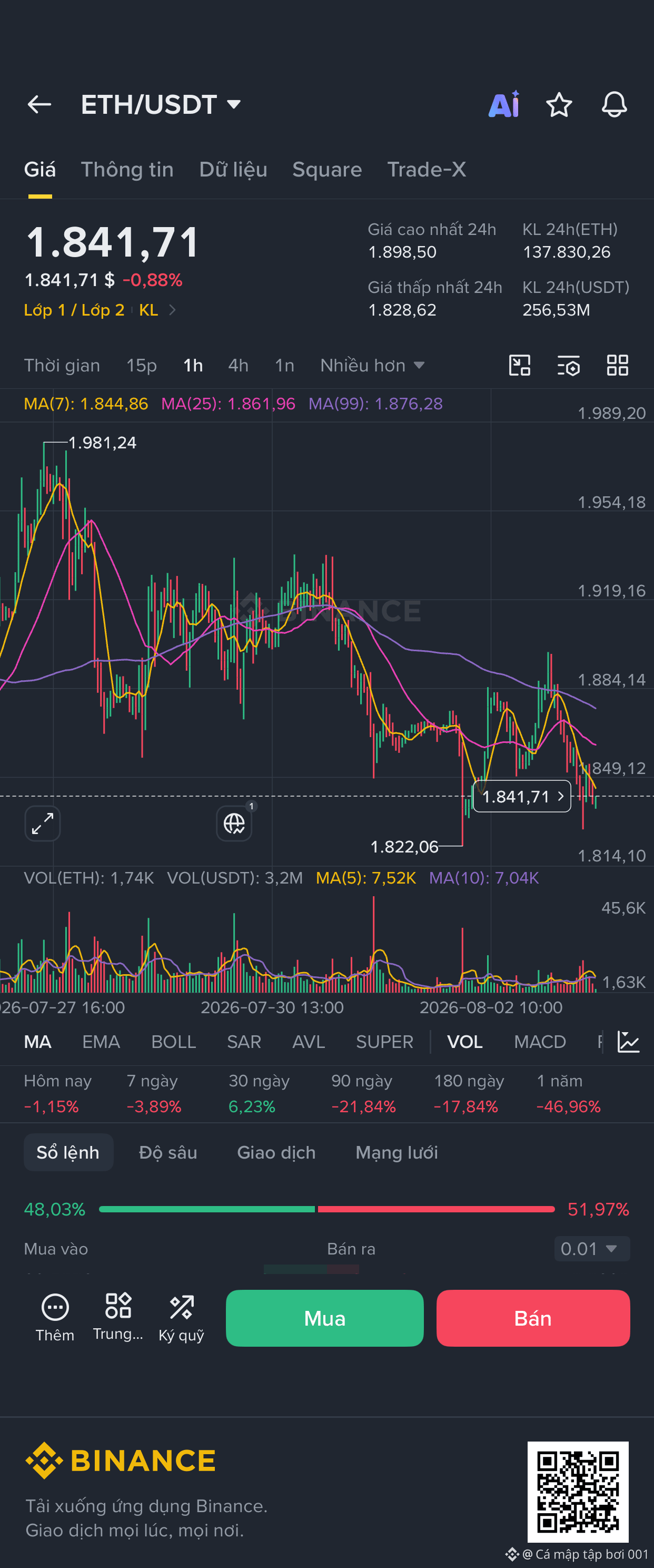Image resolution: width=654 pixels, height=1568 pixels.
Task: Tap the Lớp 1 / Lớp 2 tag link
Action: pyautogui.click(x=74, y=310)
